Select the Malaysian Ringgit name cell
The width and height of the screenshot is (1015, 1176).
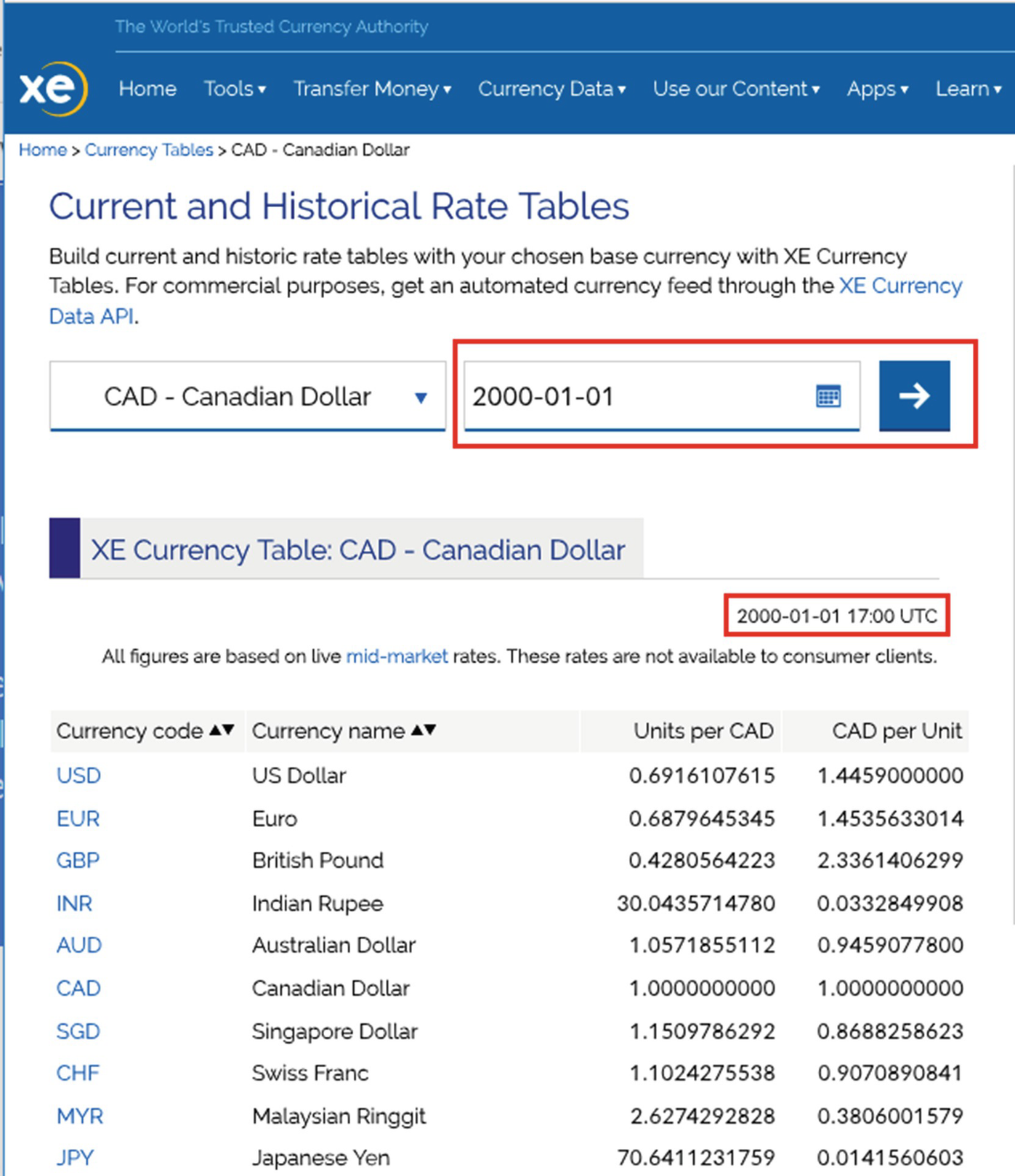(x=339, y=1116)
